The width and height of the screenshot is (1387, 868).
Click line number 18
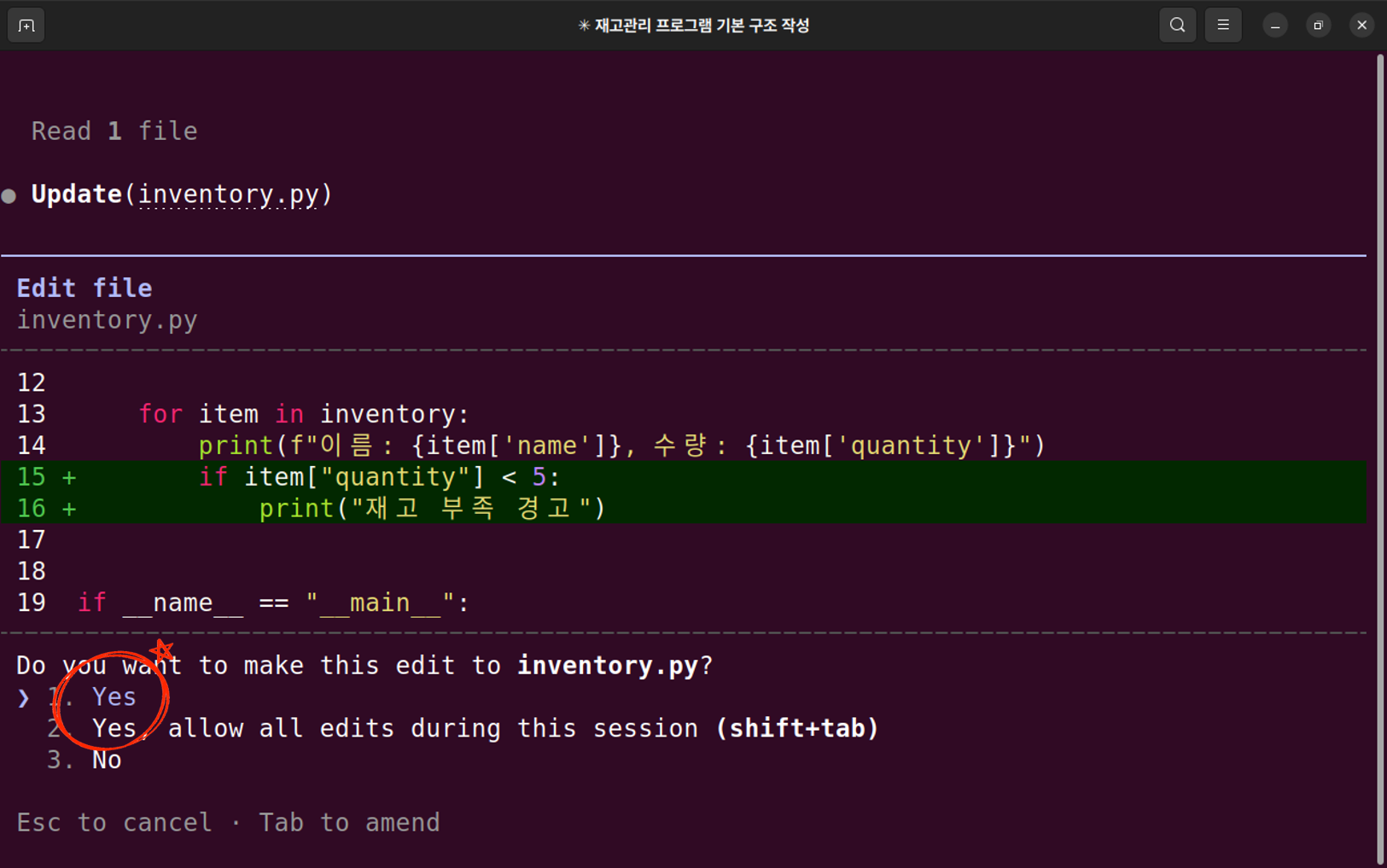32,572
